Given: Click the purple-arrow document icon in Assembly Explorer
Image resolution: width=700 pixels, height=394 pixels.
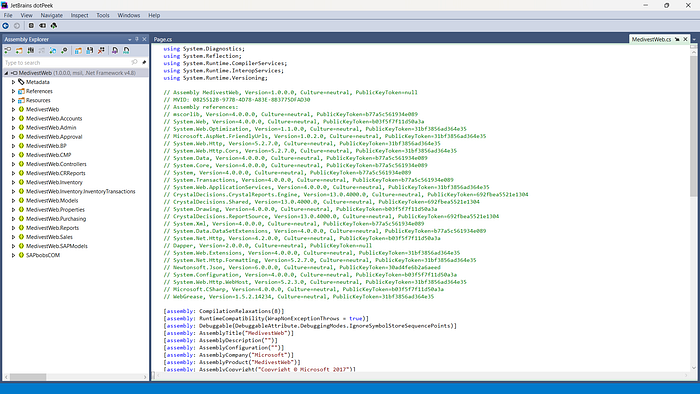Looking at the screenshot, I should (115, 50).
